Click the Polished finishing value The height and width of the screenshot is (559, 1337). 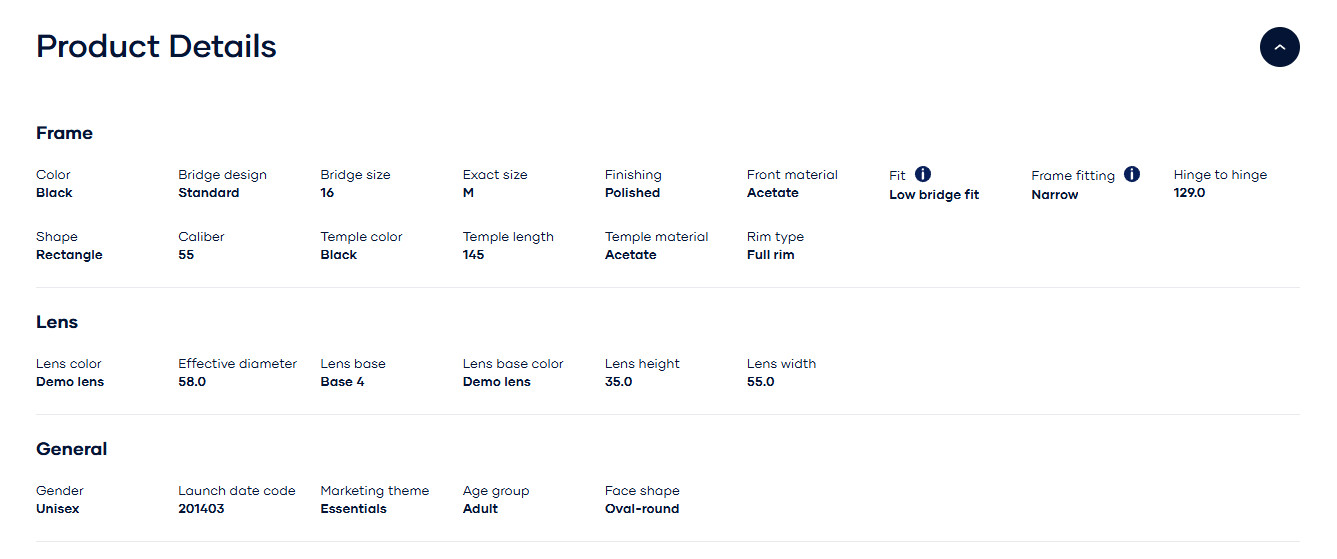click(x=632, y=193)
